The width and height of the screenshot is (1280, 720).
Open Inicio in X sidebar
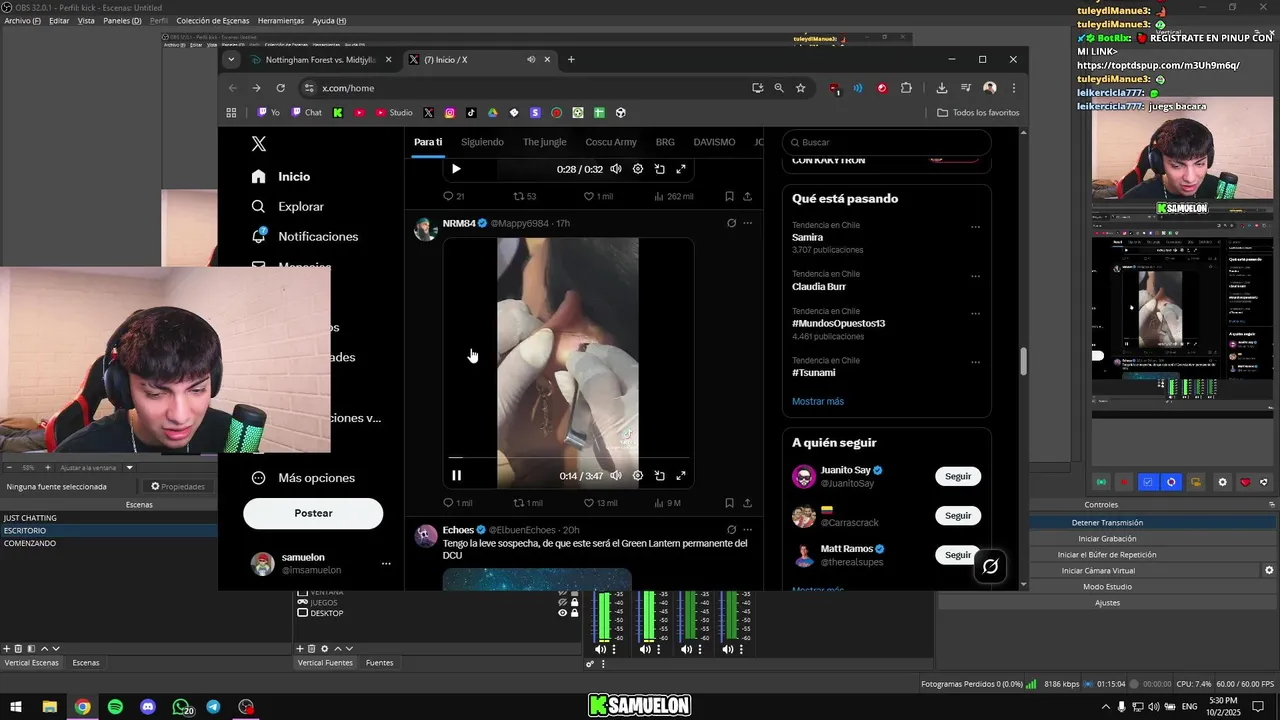(x=281, y=176)
